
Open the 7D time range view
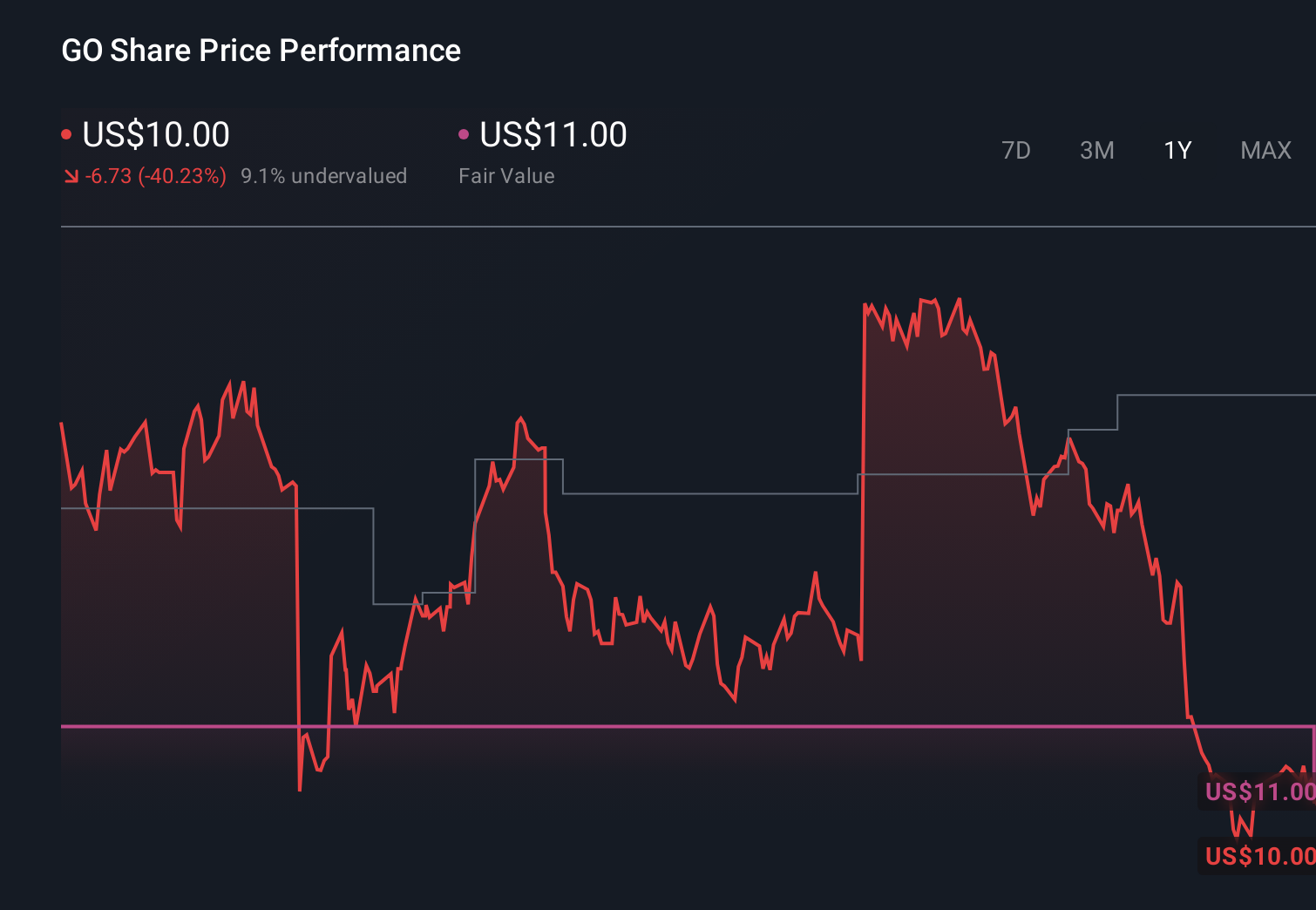pyautogui.click(x=1016, y=150)
